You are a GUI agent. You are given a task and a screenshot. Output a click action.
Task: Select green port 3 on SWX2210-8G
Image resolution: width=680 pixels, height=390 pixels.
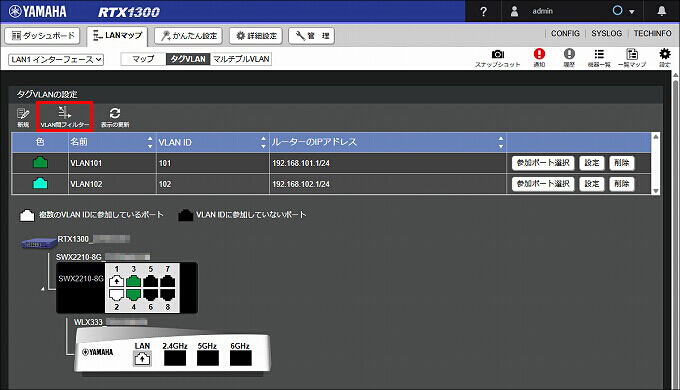(x=133, y=282)
